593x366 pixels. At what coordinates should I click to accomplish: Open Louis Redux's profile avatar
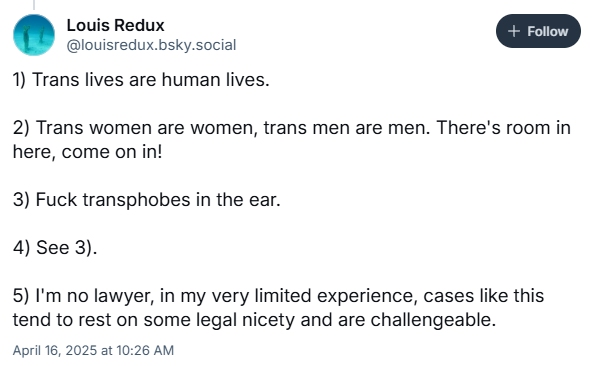[34, 35]
